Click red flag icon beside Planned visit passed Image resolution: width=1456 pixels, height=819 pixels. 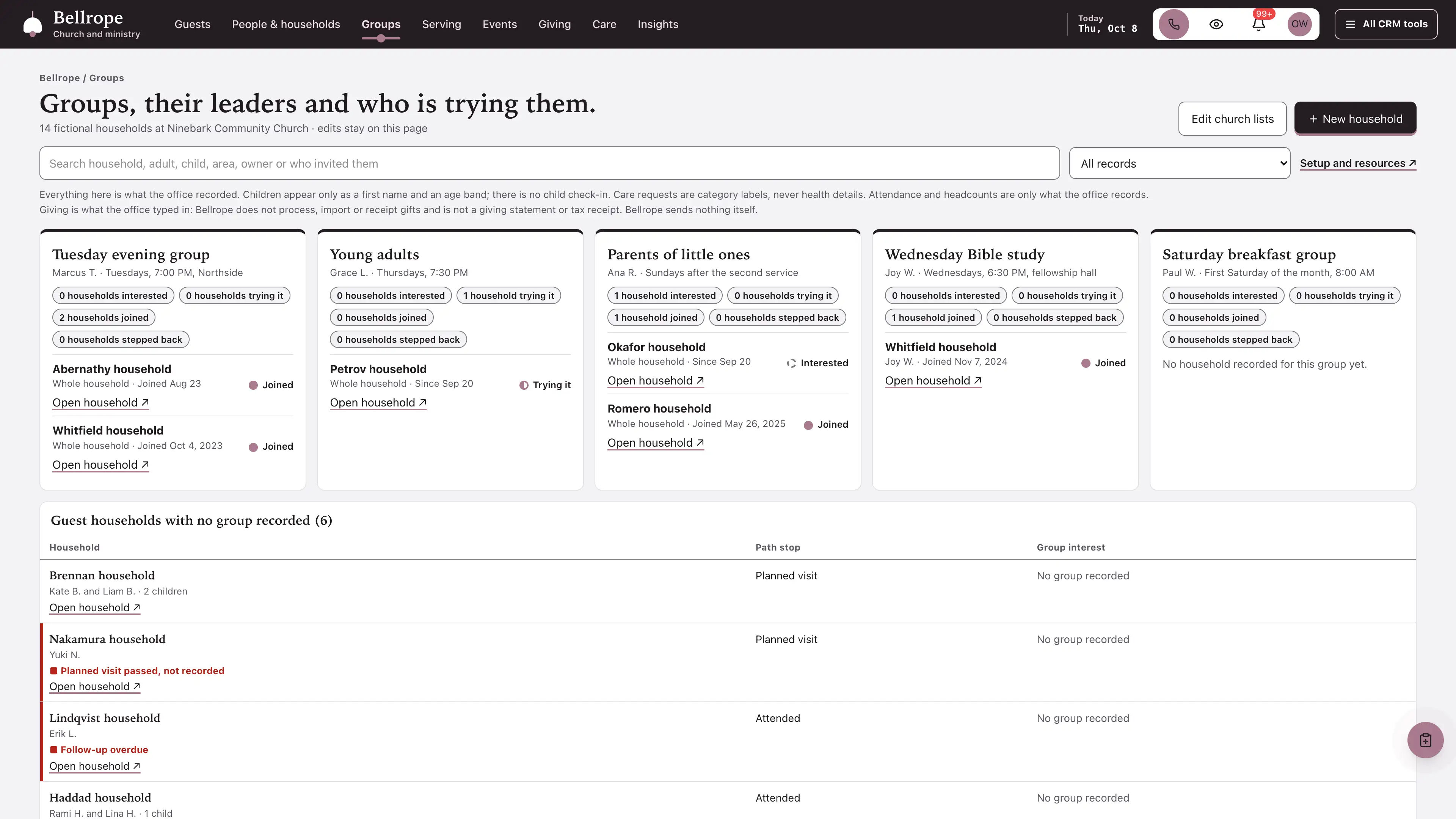(x=54, y=671)
